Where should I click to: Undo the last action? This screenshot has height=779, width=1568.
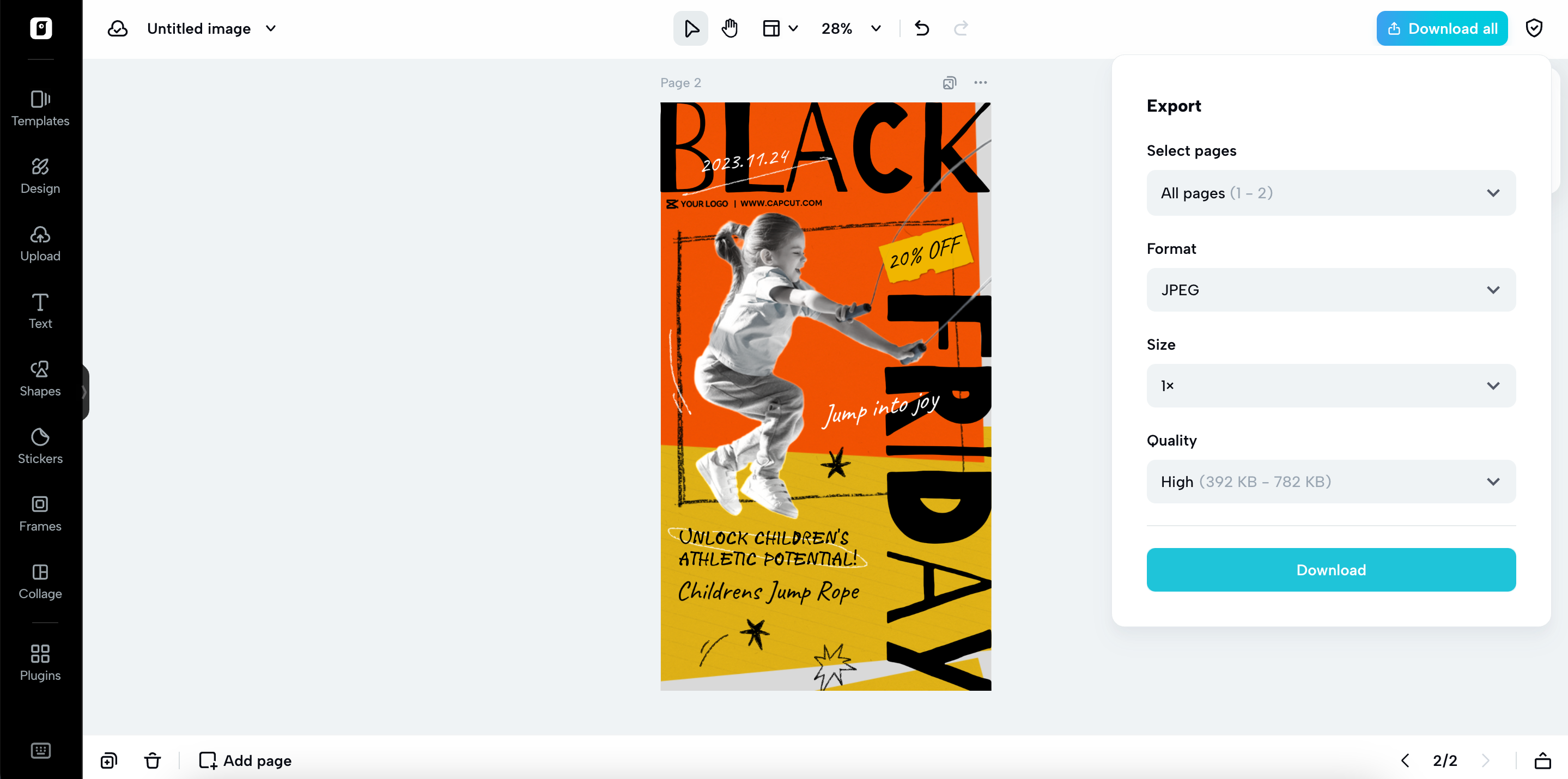click(921, 28)
